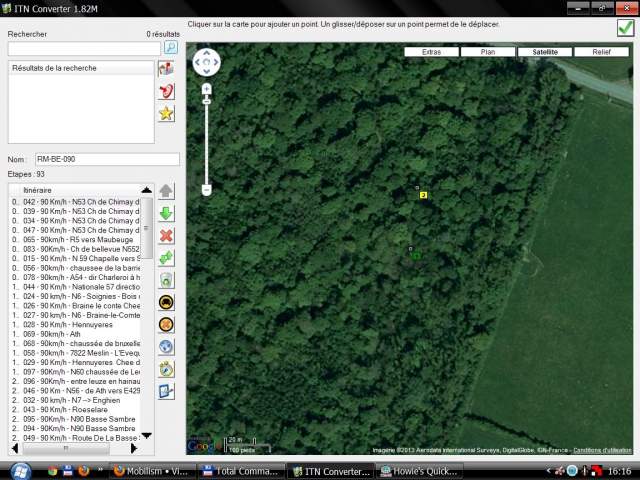Select the Relief map type

tap(601, 51)
